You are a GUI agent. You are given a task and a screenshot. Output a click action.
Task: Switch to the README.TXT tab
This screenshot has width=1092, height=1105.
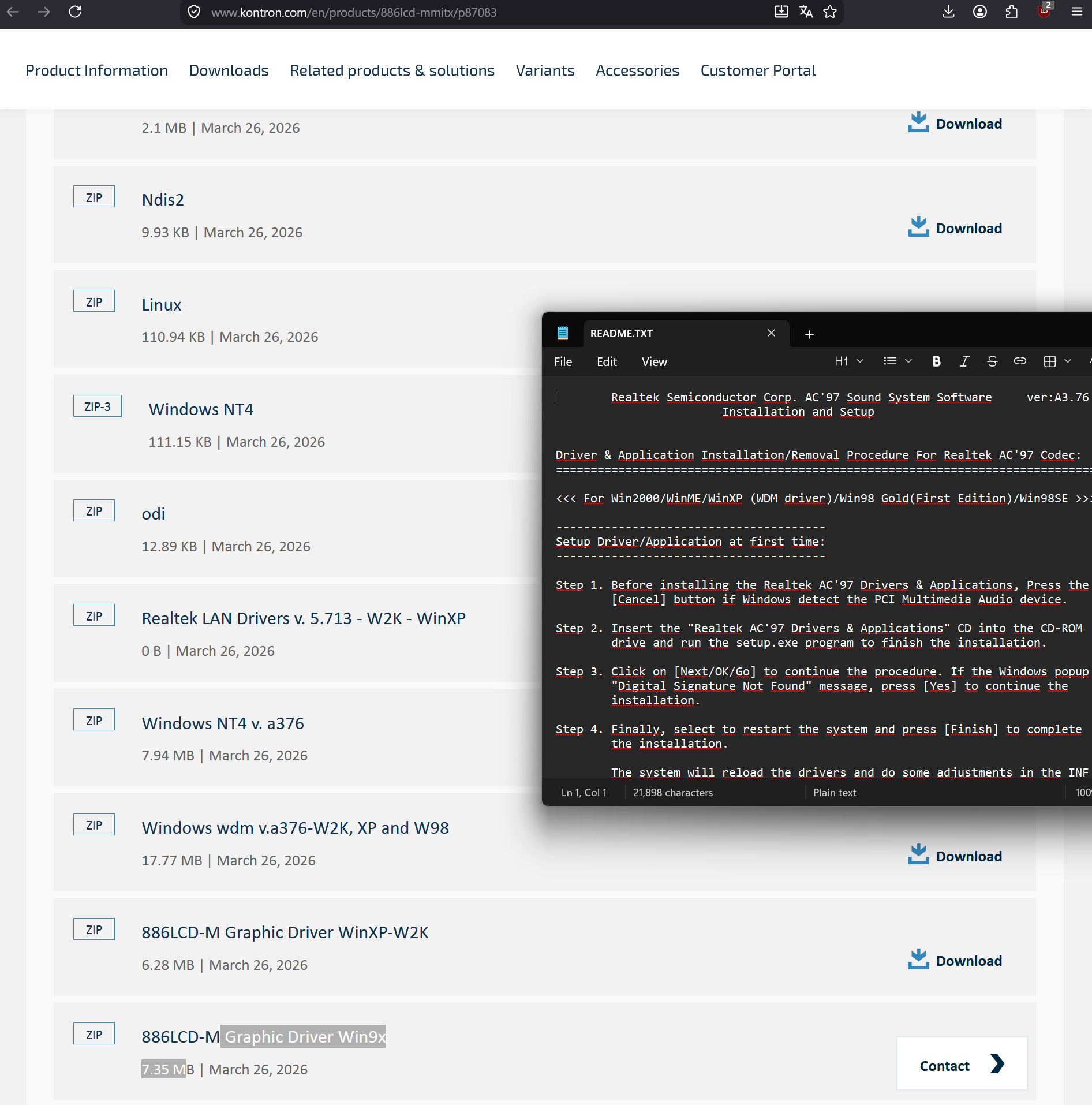click(686, 334)
